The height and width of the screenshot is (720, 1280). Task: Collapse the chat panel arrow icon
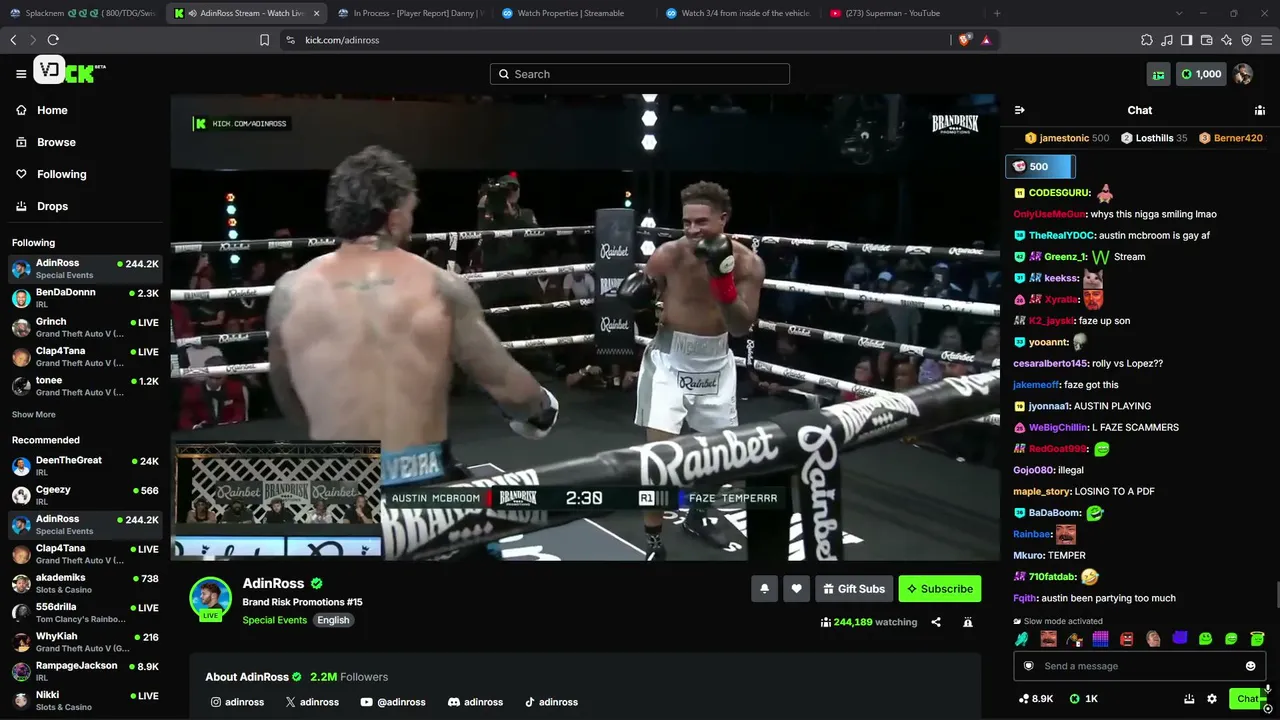point(1019,110)
